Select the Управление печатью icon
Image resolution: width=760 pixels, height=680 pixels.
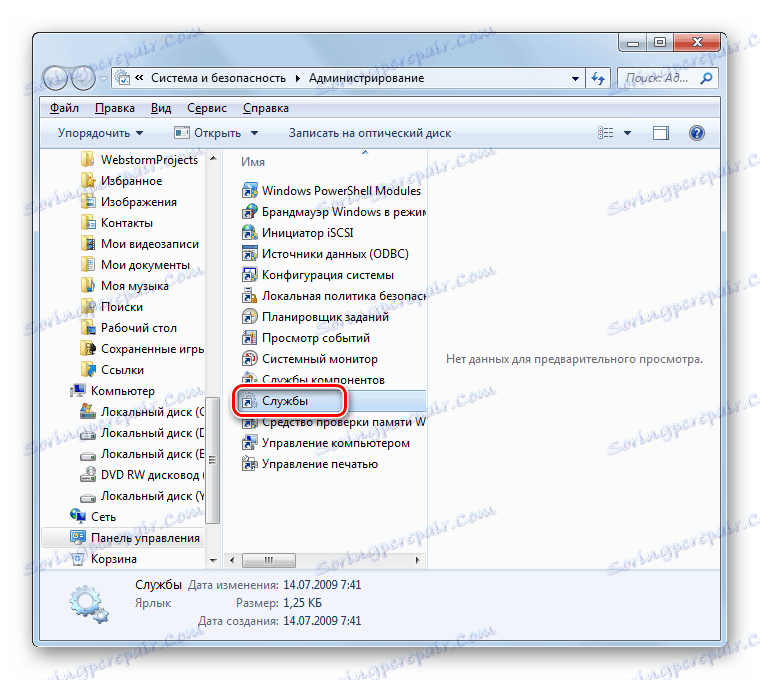250,464
